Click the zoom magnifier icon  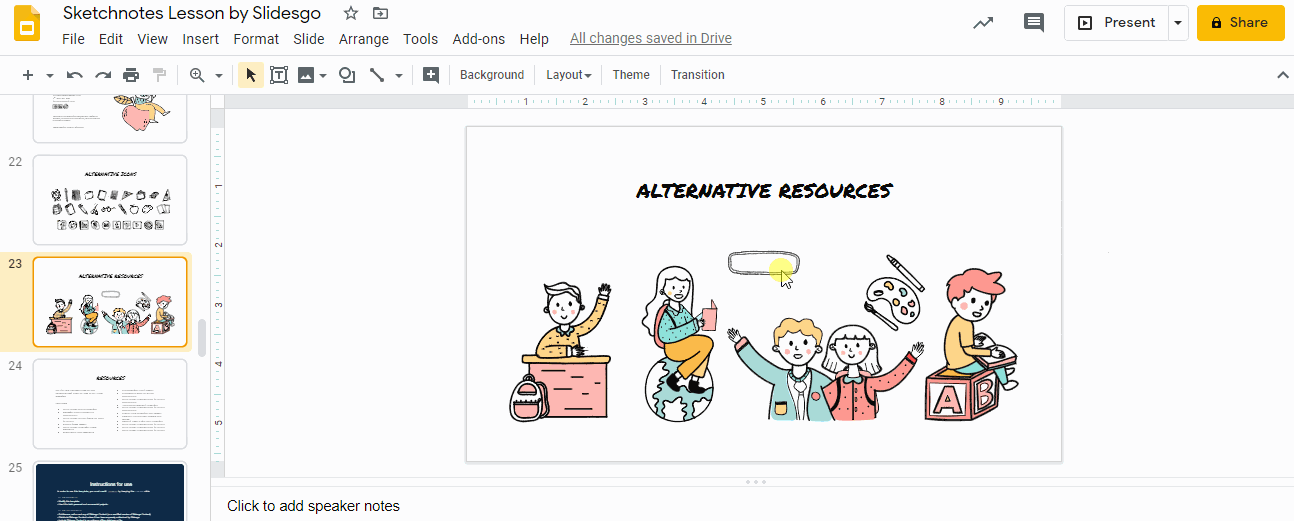pos(197,75)
